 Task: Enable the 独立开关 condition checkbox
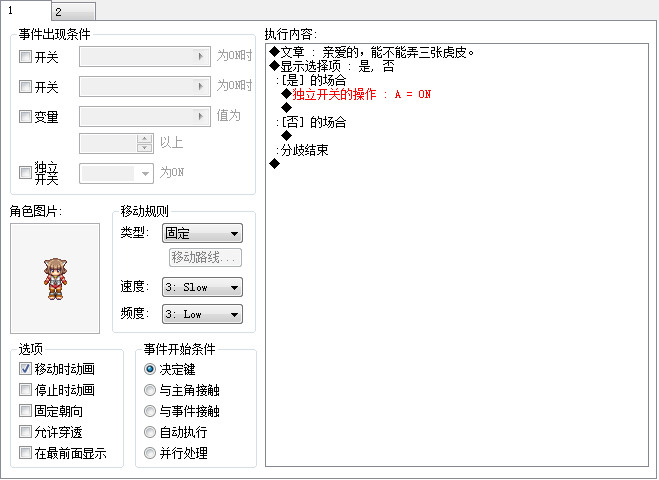(25, 172)
